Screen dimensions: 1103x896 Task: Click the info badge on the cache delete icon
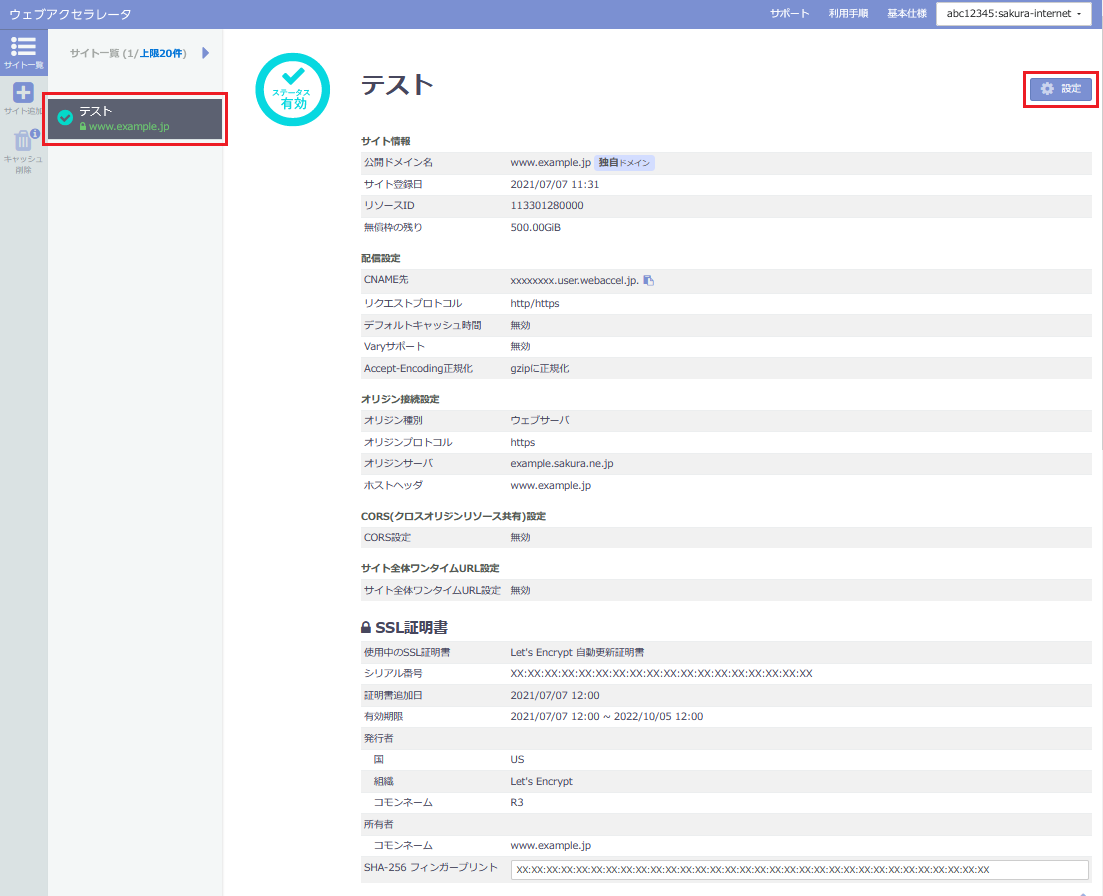pos(35,133)
